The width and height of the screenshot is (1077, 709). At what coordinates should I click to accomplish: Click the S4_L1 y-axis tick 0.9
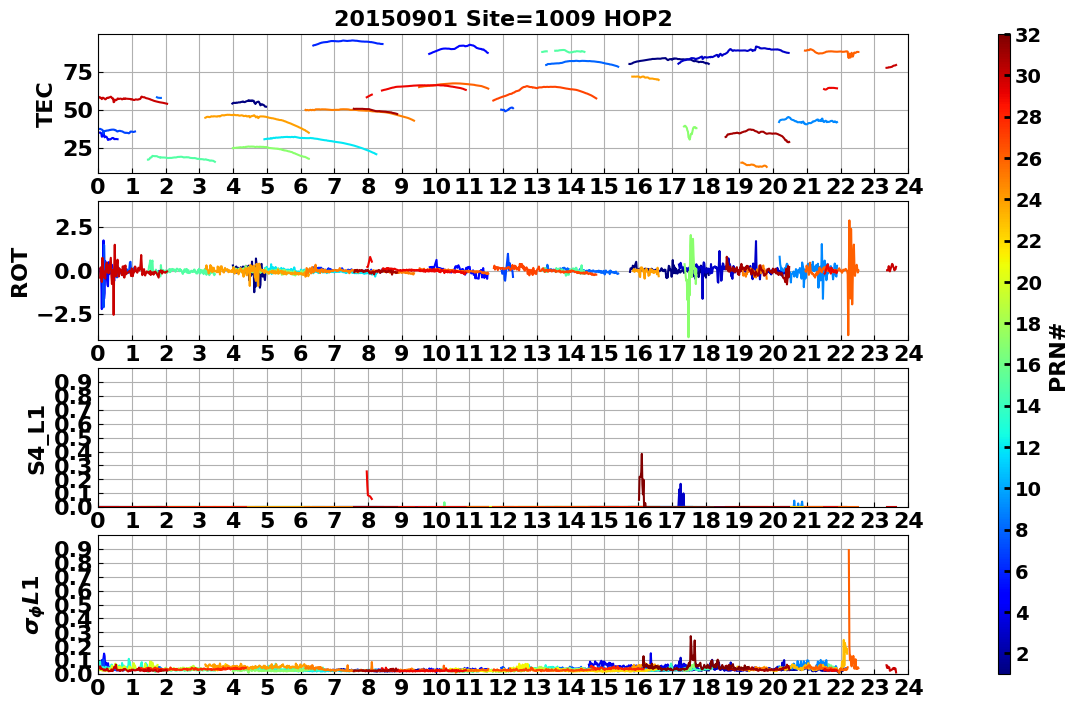tap(73, 382)
